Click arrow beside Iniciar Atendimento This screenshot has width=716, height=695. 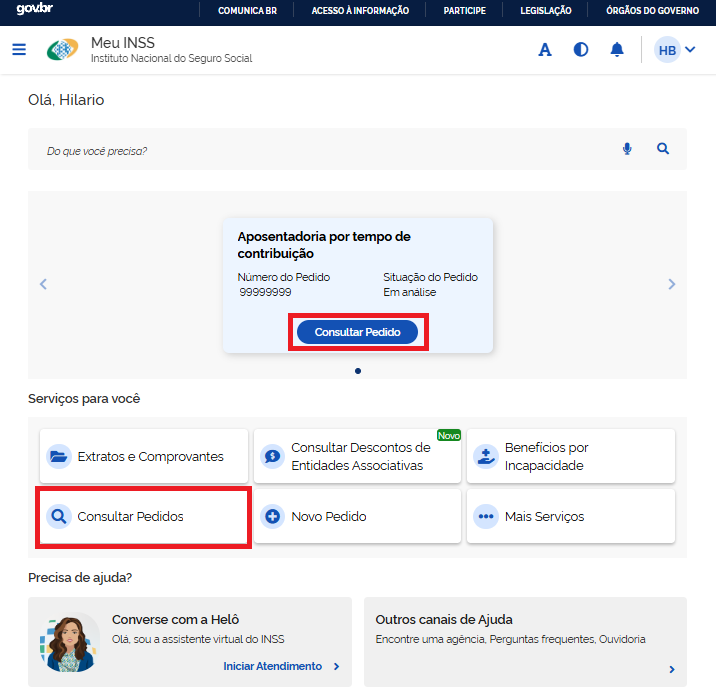337,666
